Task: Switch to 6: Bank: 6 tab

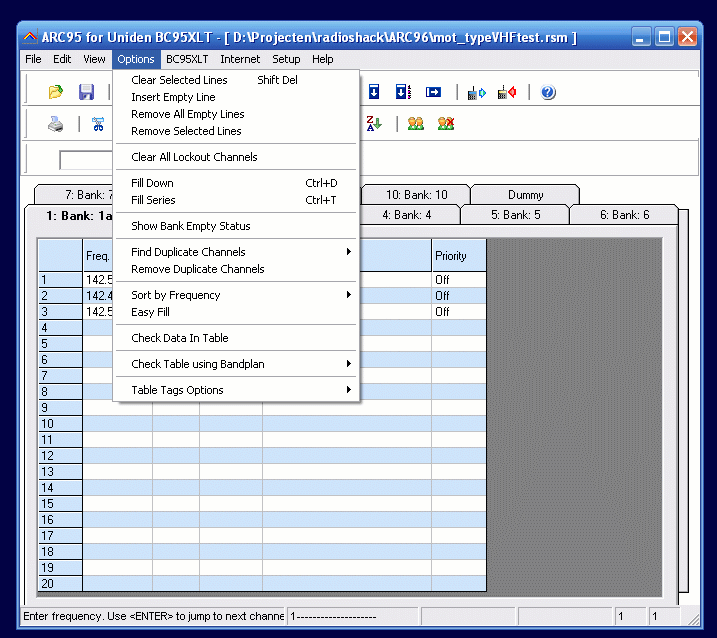Action: click(624, 215)
